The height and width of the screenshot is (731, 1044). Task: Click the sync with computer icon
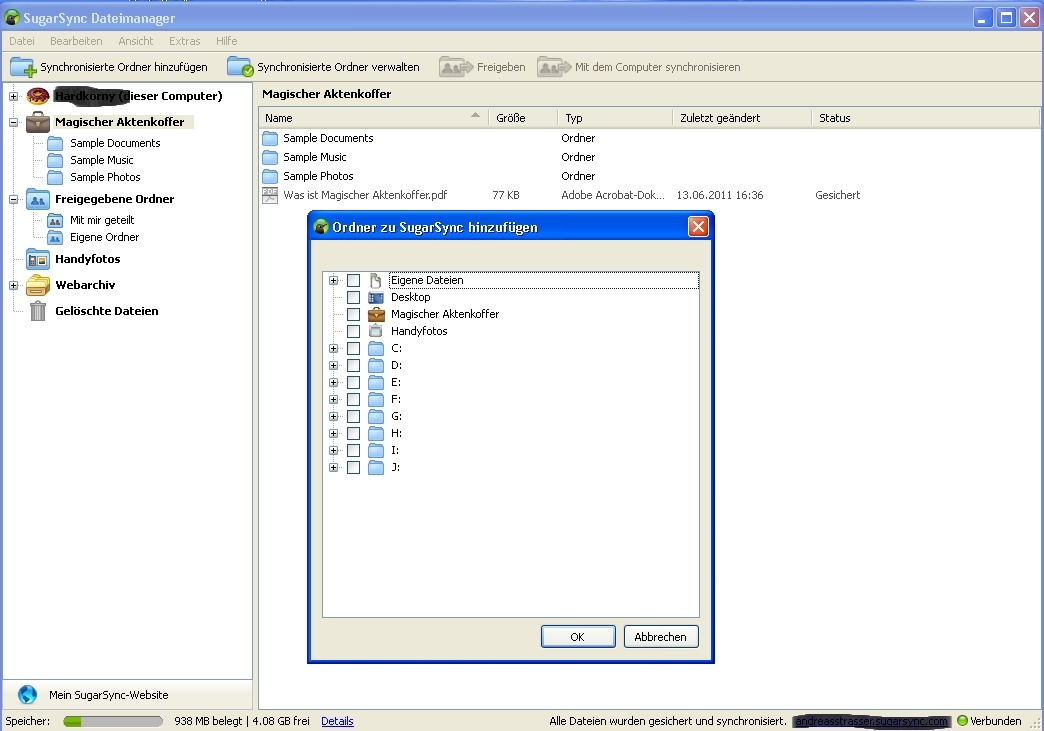554,67
